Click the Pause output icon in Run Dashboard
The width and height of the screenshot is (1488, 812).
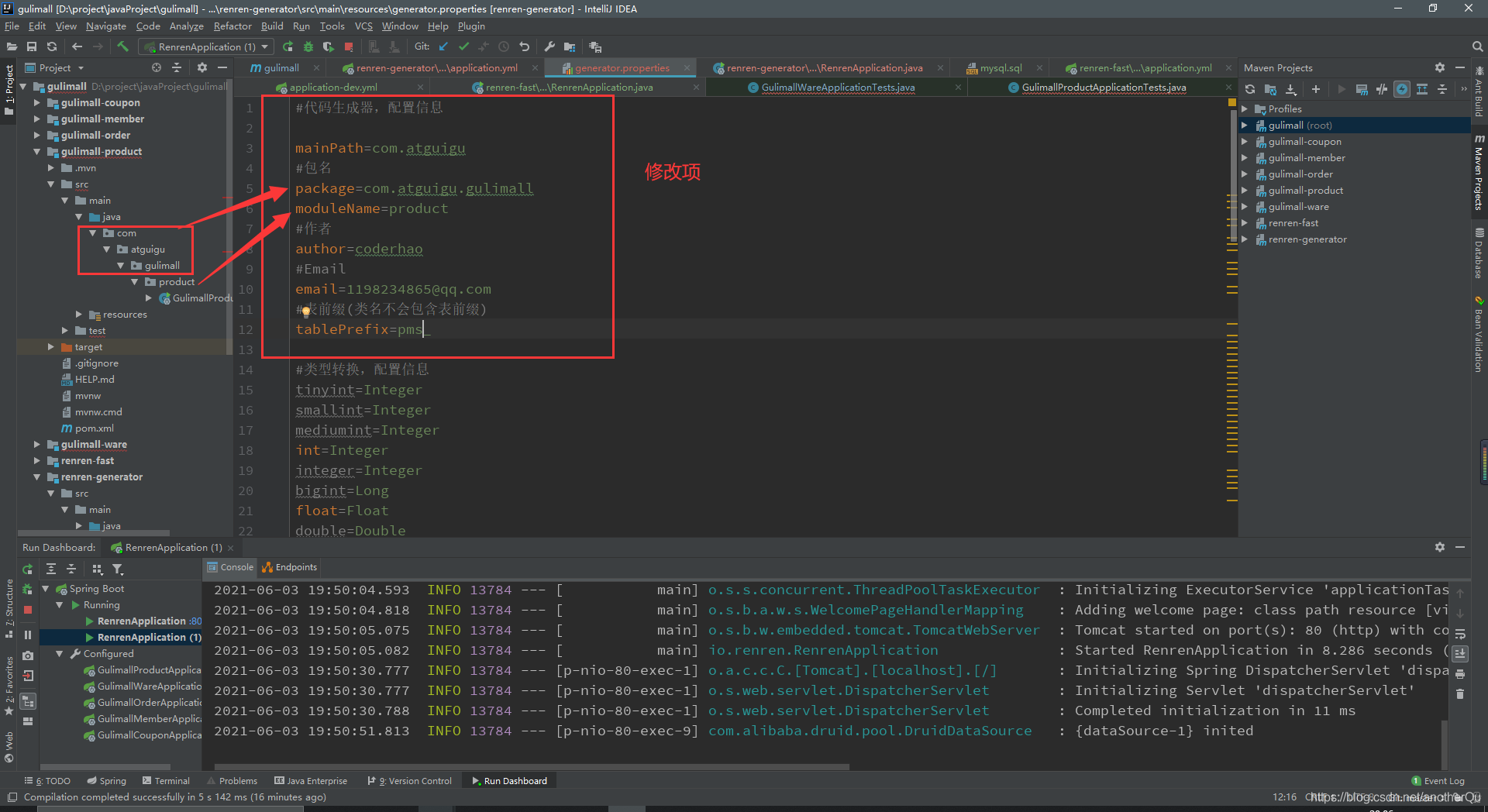28,635
